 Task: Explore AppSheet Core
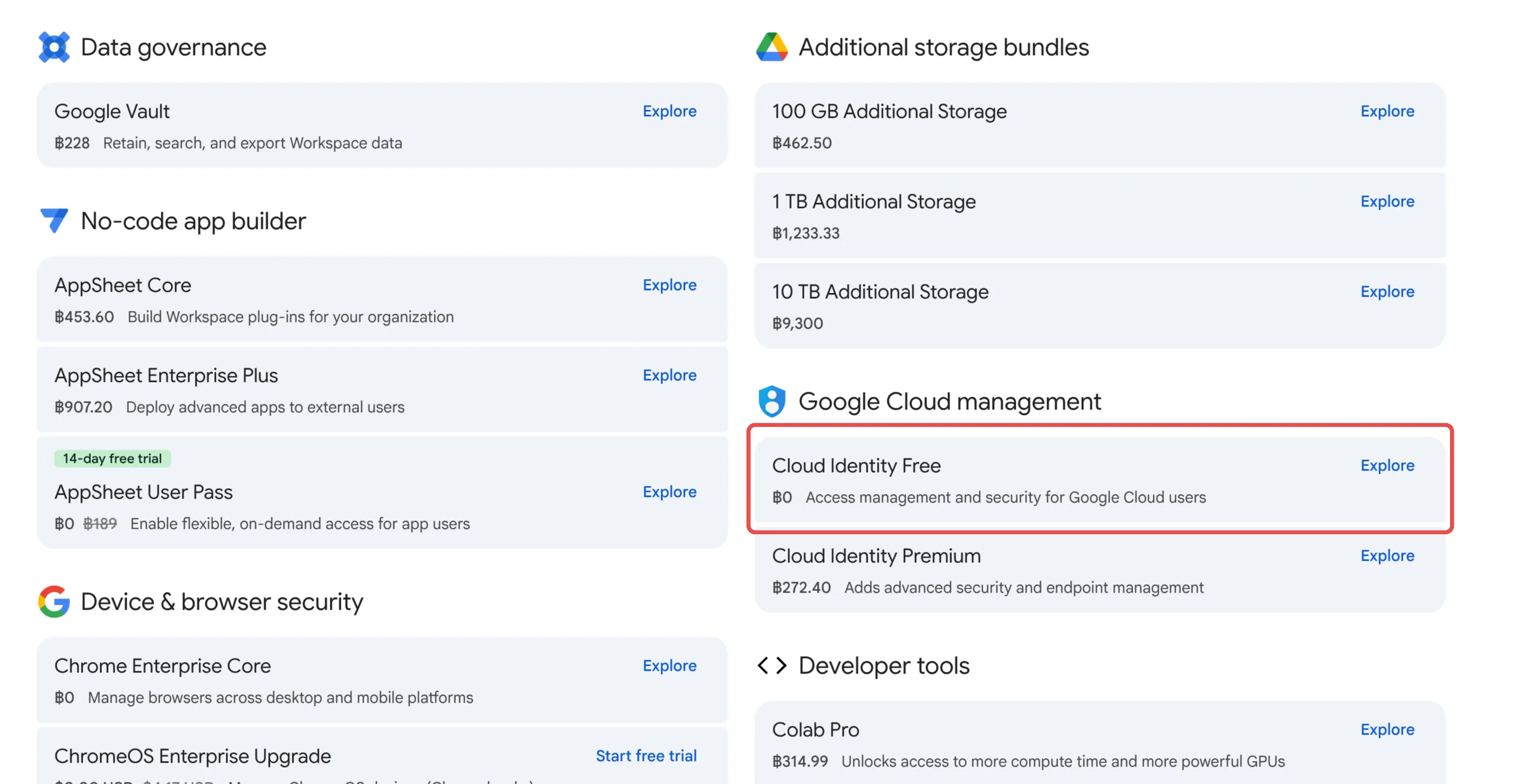tap(669, 285)
